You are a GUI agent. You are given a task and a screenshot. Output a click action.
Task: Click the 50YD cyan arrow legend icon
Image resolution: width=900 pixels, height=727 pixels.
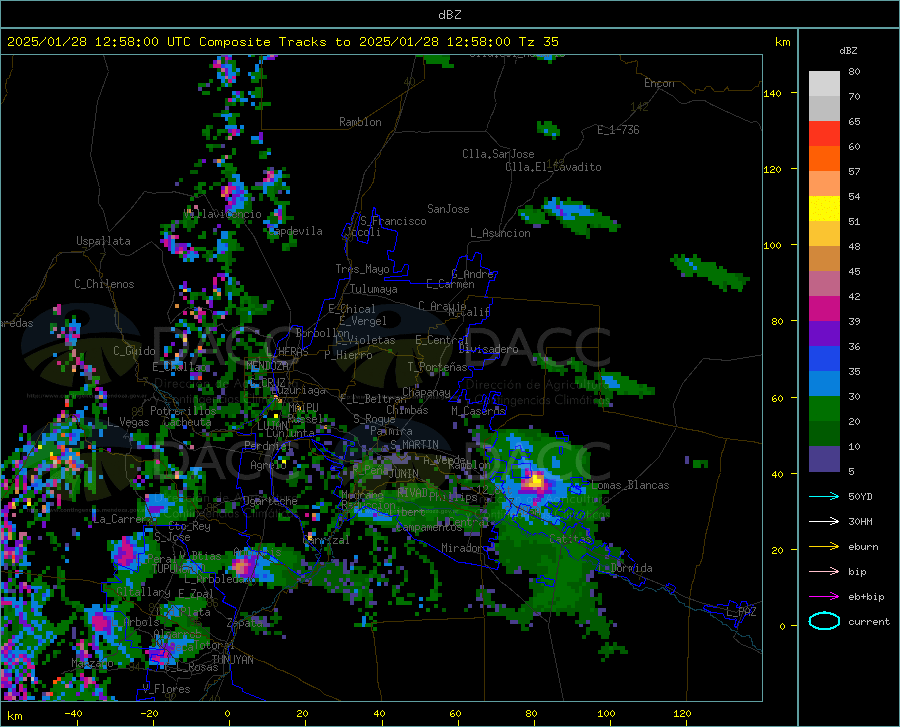click(x=824, y=496)
